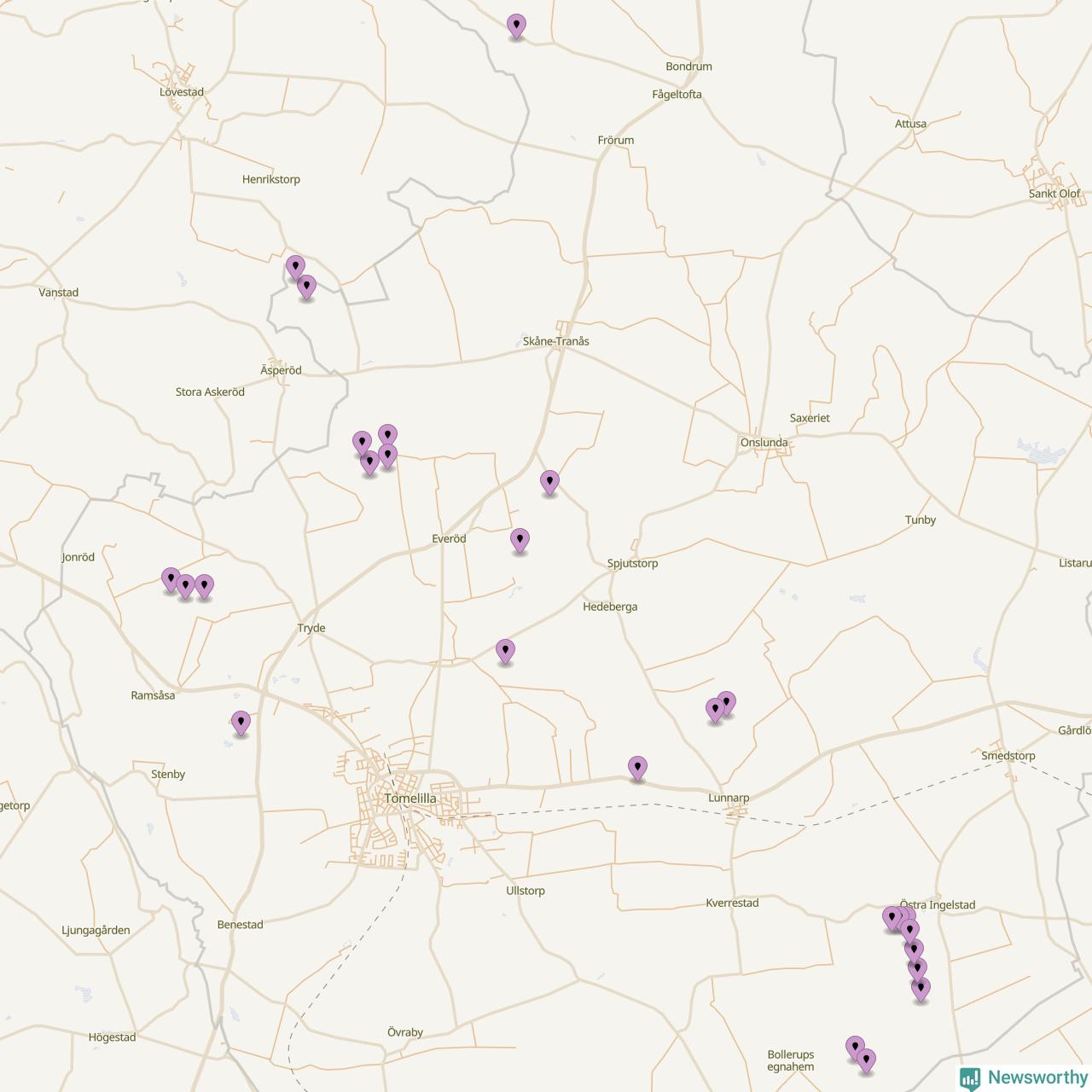
Task: Click the Vanstad label
Action: tap(59, 293)
